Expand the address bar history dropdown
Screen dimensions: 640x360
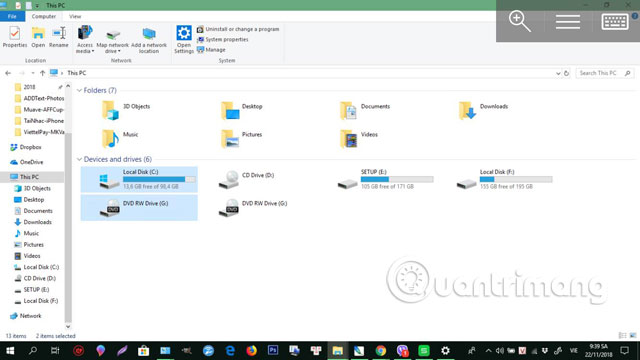(x=558, y=73)
